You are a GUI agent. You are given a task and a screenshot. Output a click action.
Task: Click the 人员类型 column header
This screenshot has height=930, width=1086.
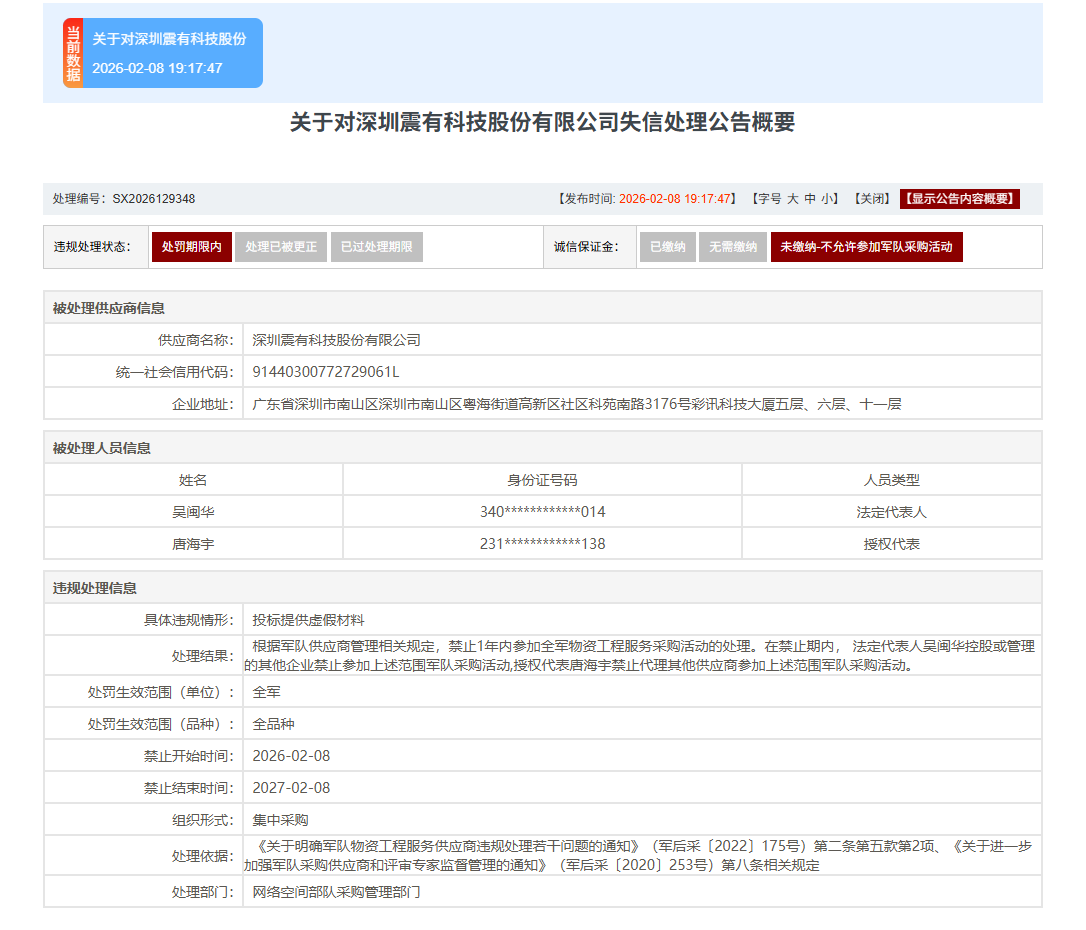(891, 480)
